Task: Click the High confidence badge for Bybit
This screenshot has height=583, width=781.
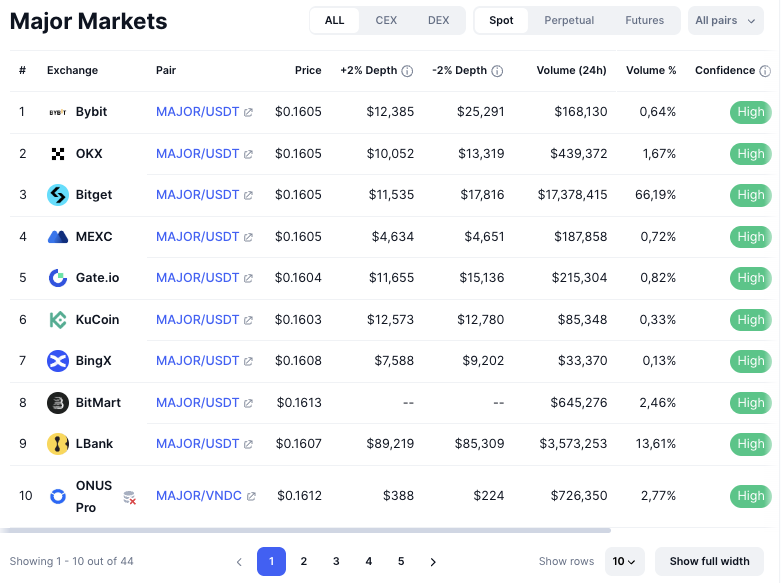Action: coord(751,112)
